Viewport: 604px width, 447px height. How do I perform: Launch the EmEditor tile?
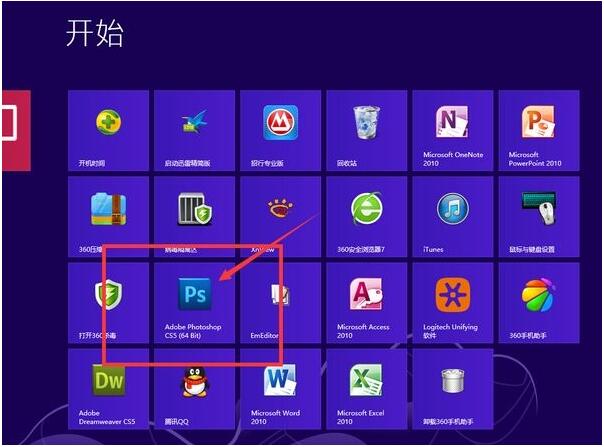pos(280,303)
